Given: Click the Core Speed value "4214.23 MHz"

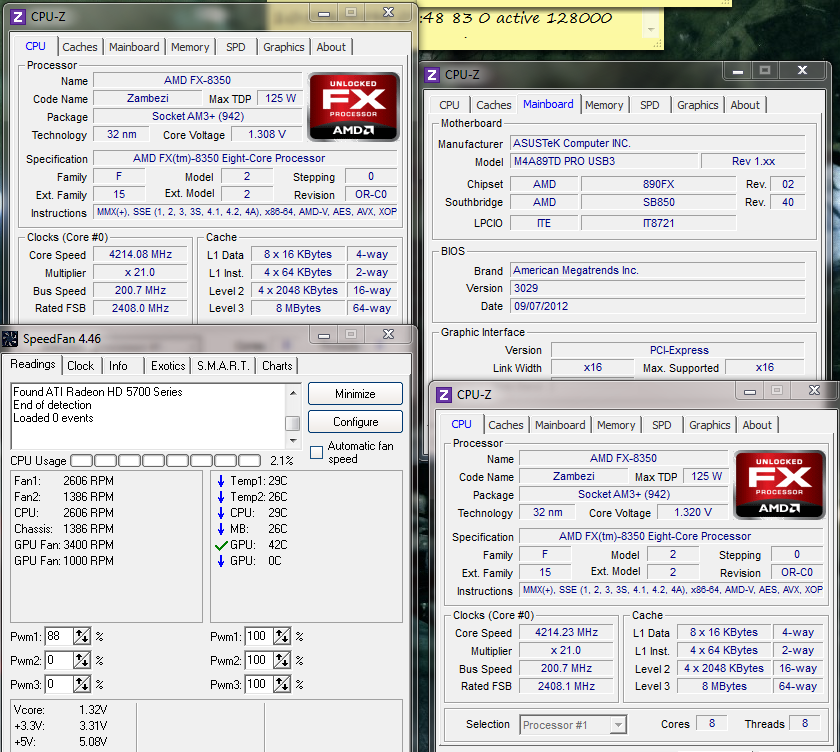Looking at the screenshot, I should (566, 633).
